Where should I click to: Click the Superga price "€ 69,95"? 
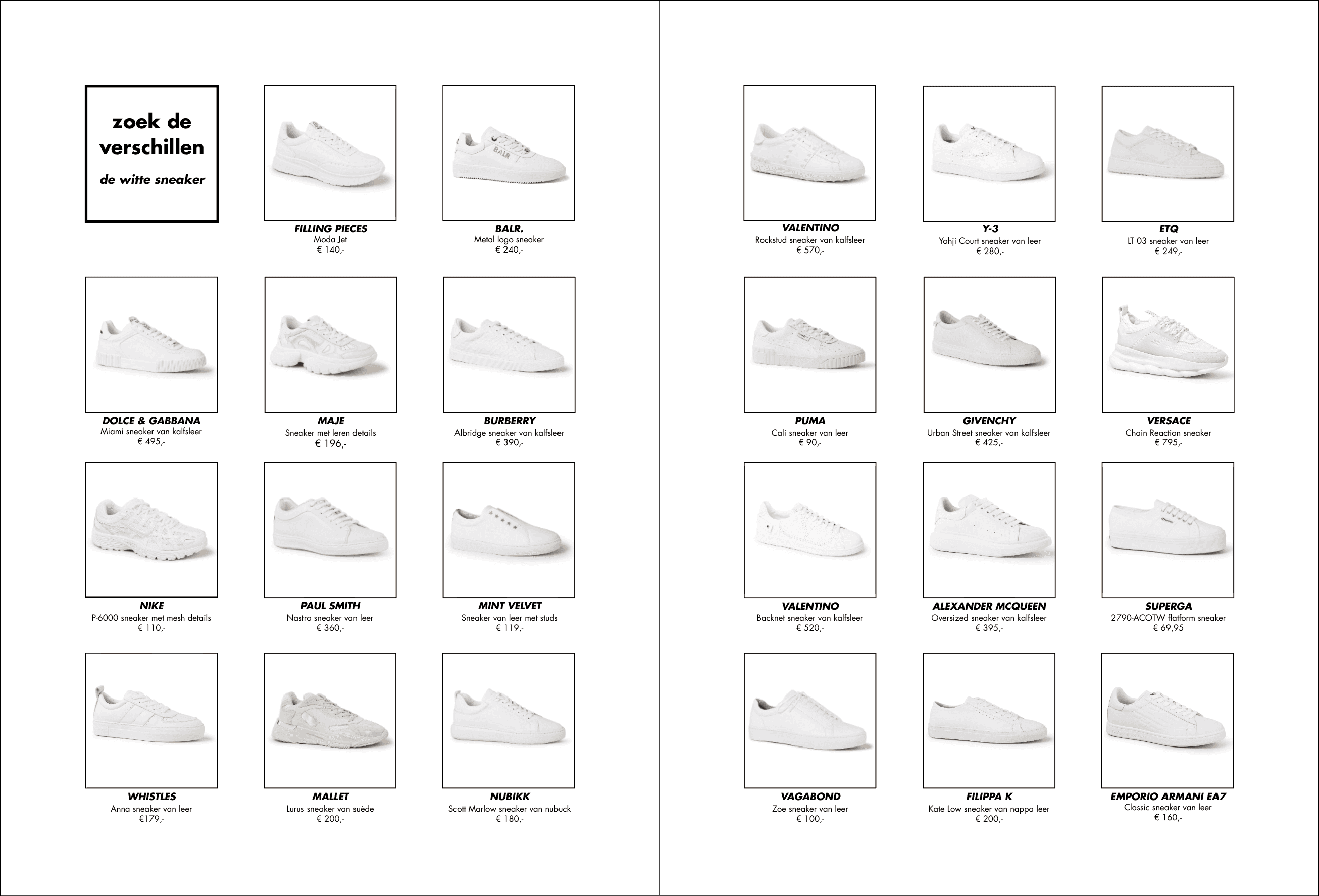pos(1168,628)
